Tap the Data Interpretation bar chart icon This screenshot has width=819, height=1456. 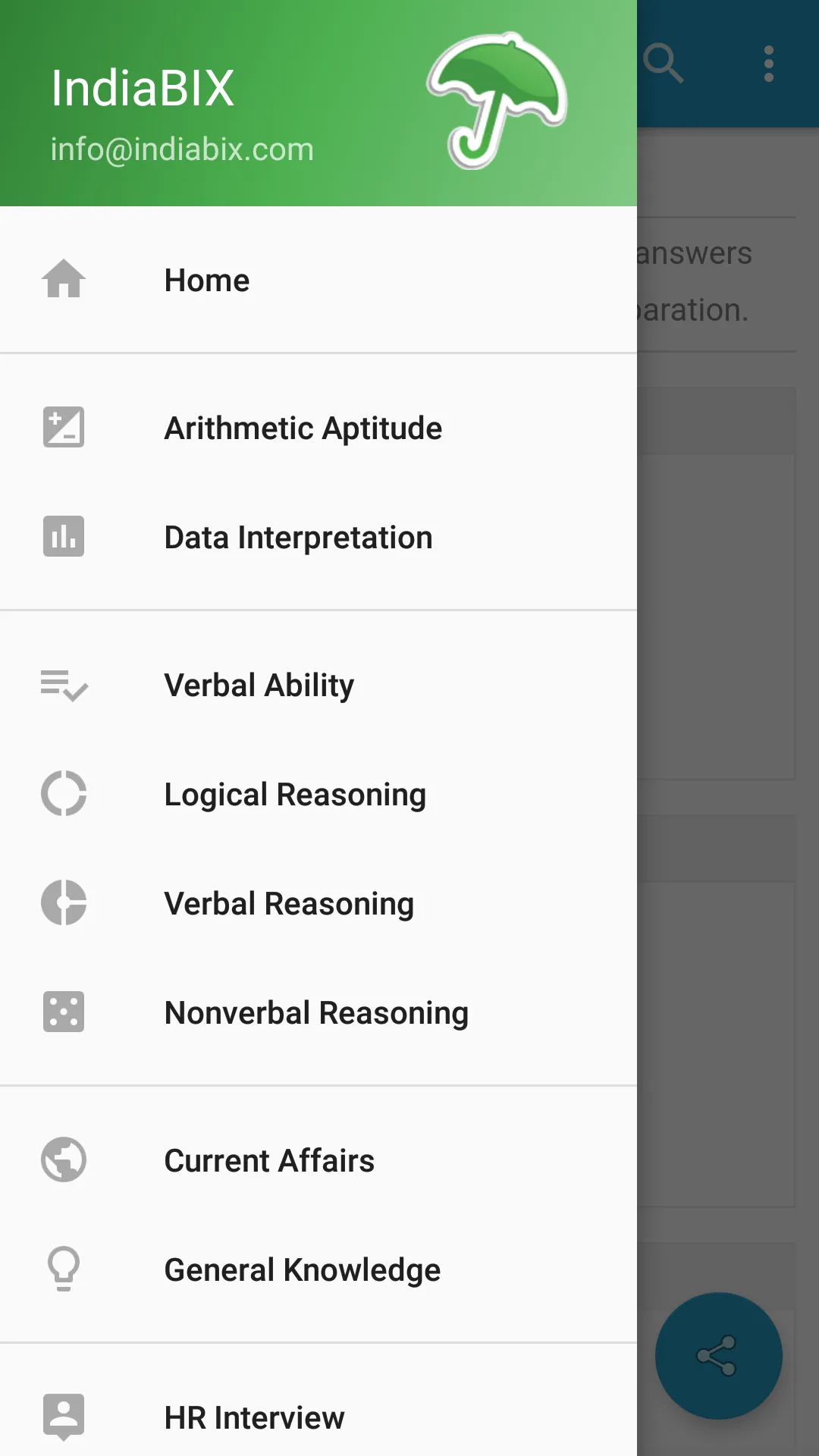coord(64,537)
